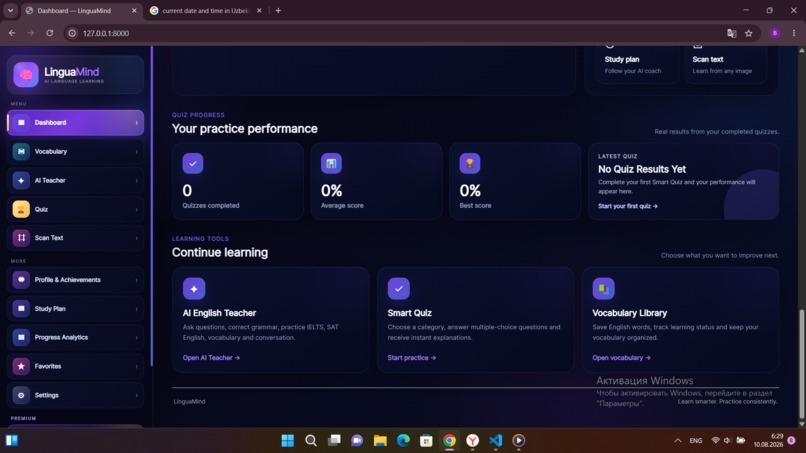This screenshot has height=453, width=806.
Task: Click the Study Plan sidebar icon
Action: [x=21, y=309]
